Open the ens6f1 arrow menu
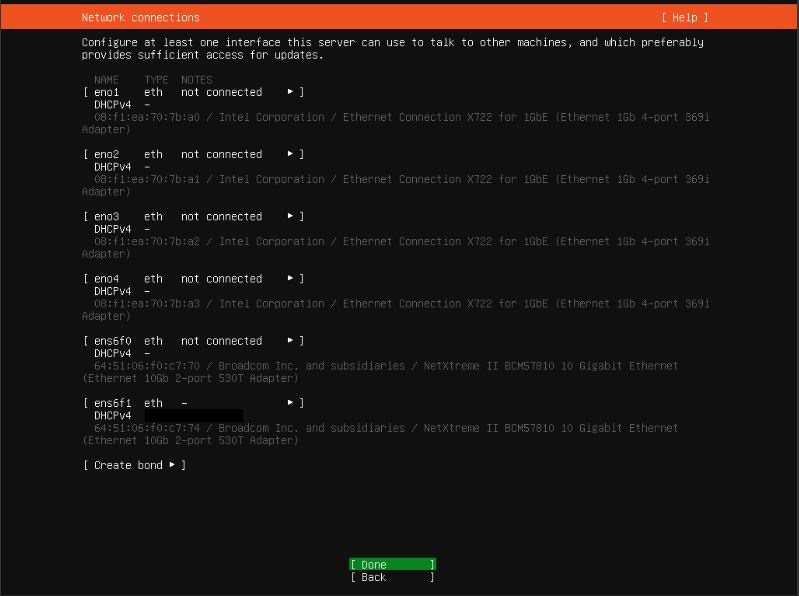This screenshot has height=596, width=799. (291, 403)
